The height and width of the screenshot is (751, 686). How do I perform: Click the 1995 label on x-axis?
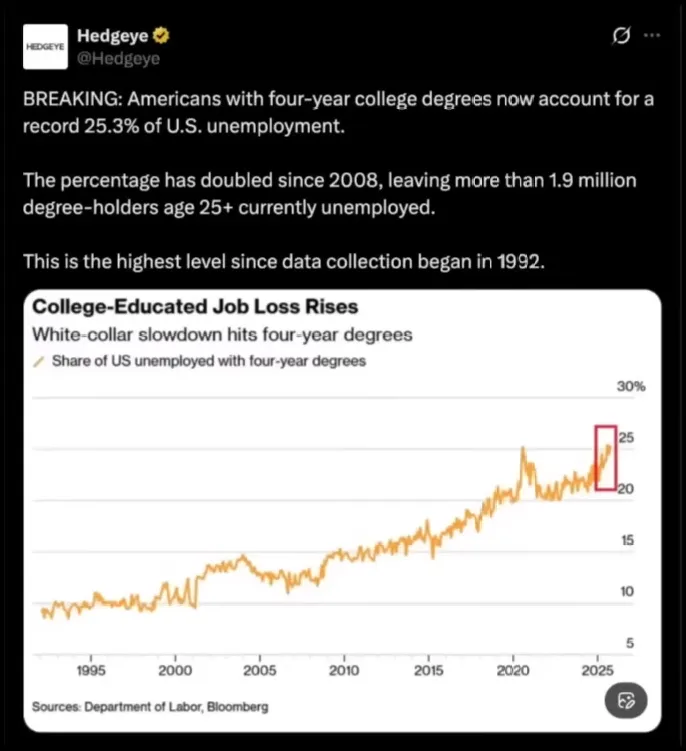(x=91, y=669)
